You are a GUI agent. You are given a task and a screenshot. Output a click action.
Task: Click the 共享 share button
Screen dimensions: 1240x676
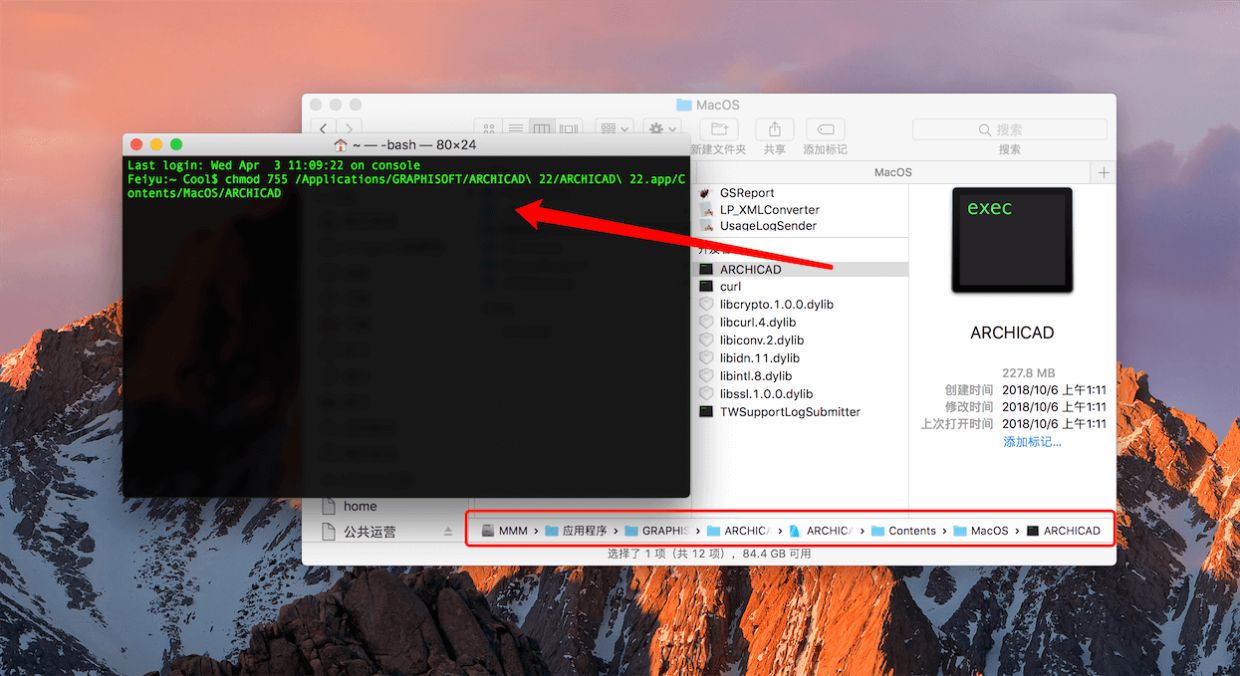pyautogui.click(x=774, y=130)
